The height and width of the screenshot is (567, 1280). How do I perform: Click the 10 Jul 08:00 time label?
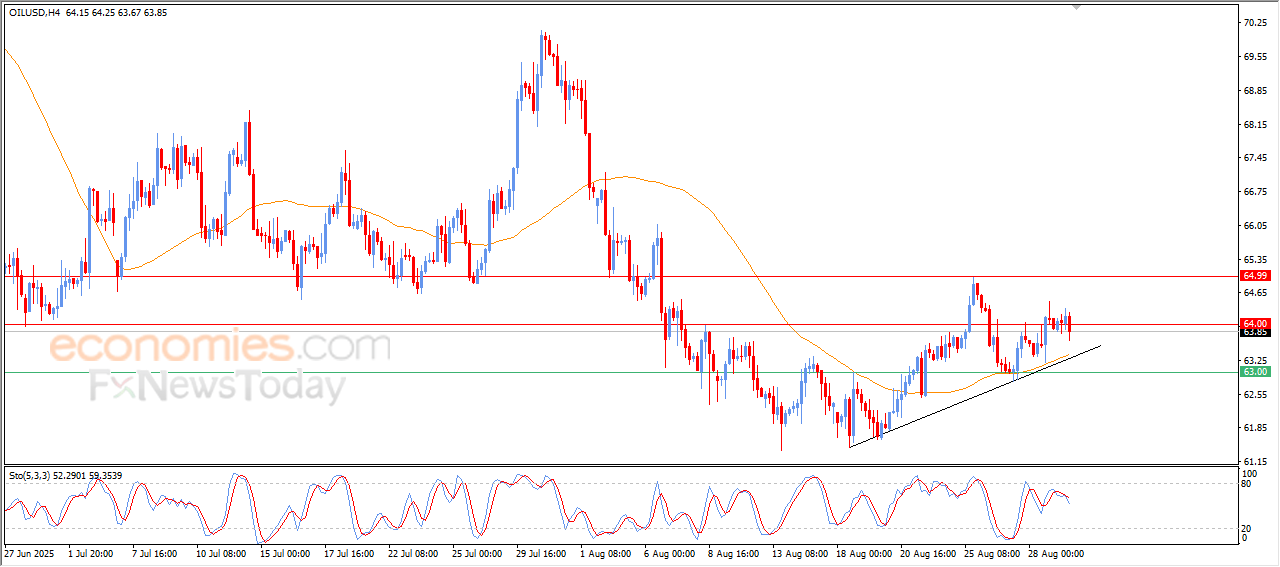[x=222, y=553]
